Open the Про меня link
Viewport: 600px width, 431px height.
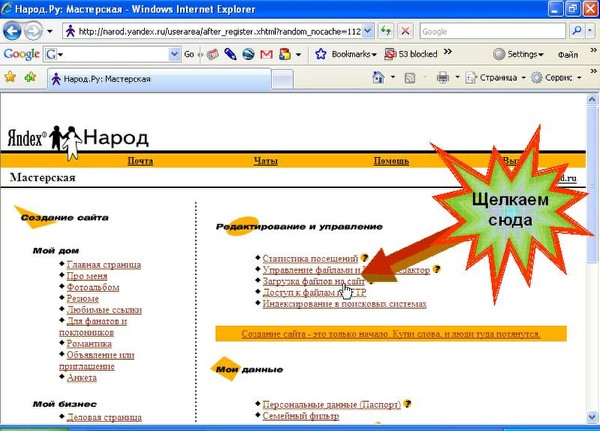pyautogui.click(x=87, y=276)
